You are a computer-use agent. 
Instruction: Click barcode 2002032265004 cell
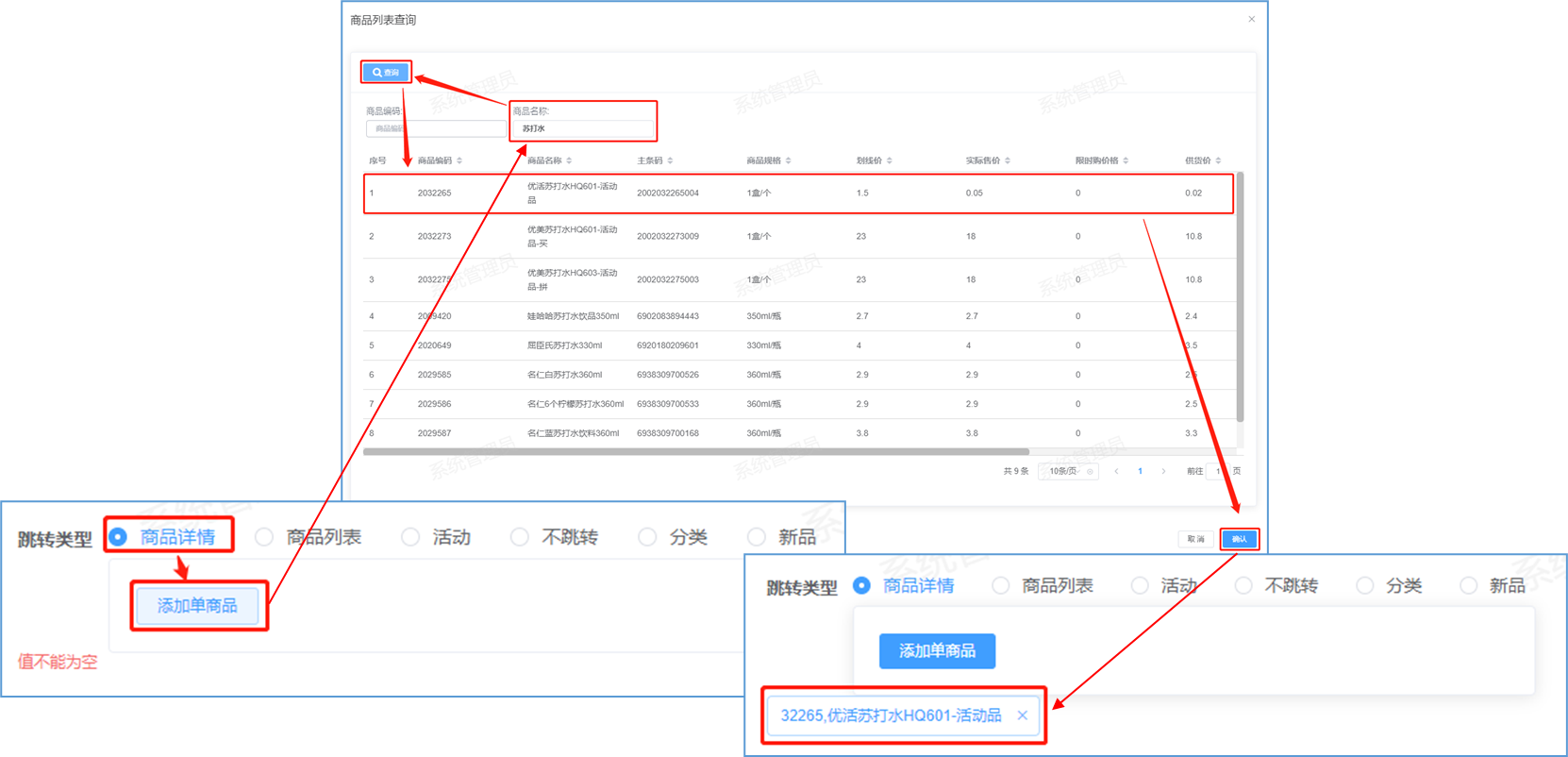[x=668, y=193]
